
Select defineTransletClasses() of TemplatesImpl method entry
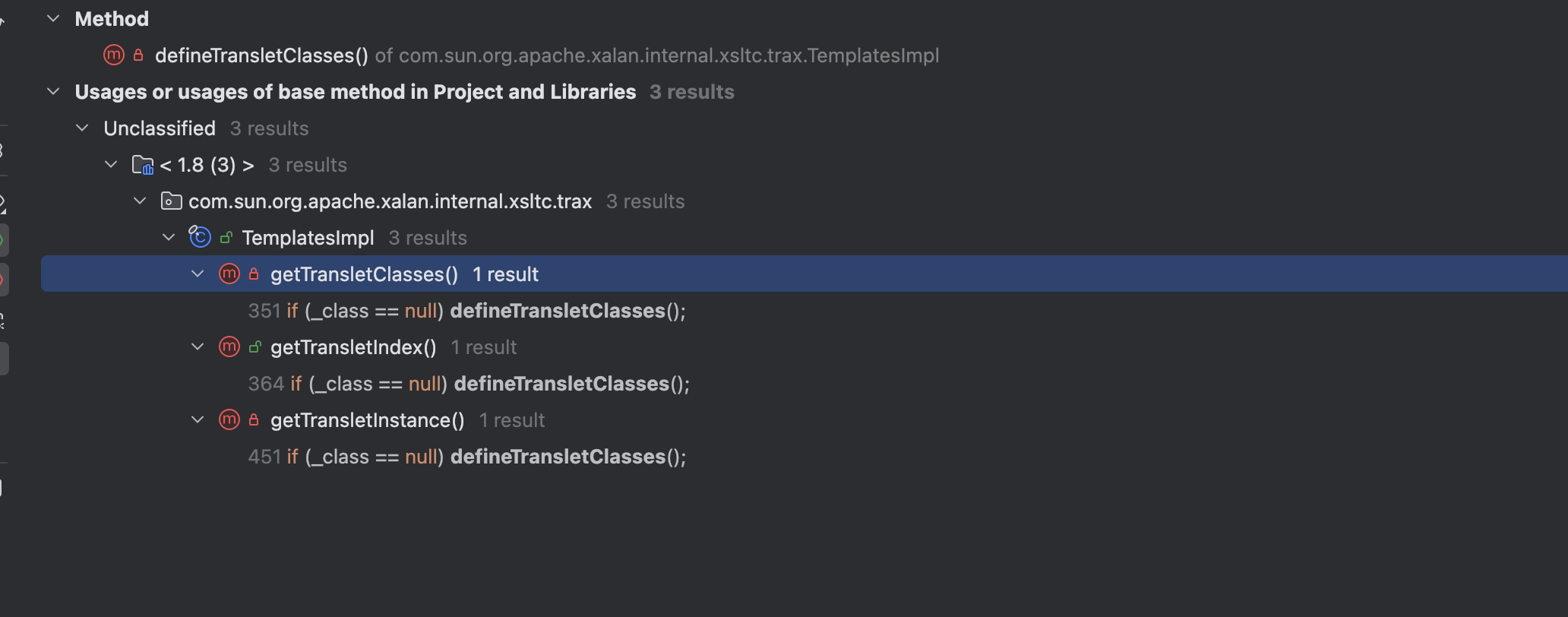click(261, 55)
